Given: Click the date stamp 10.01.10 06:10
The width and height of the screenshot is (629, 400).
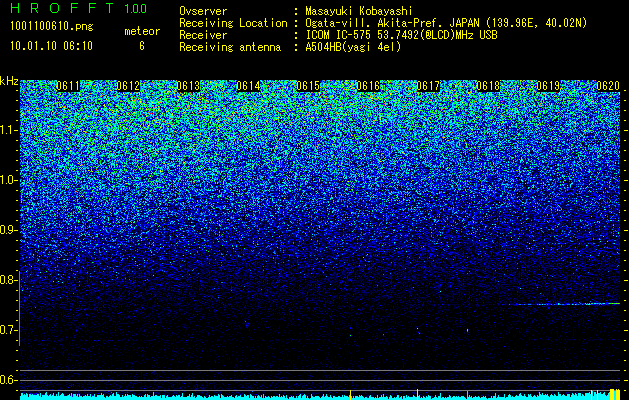Looking at the screenshot, I should coord(52,46).
